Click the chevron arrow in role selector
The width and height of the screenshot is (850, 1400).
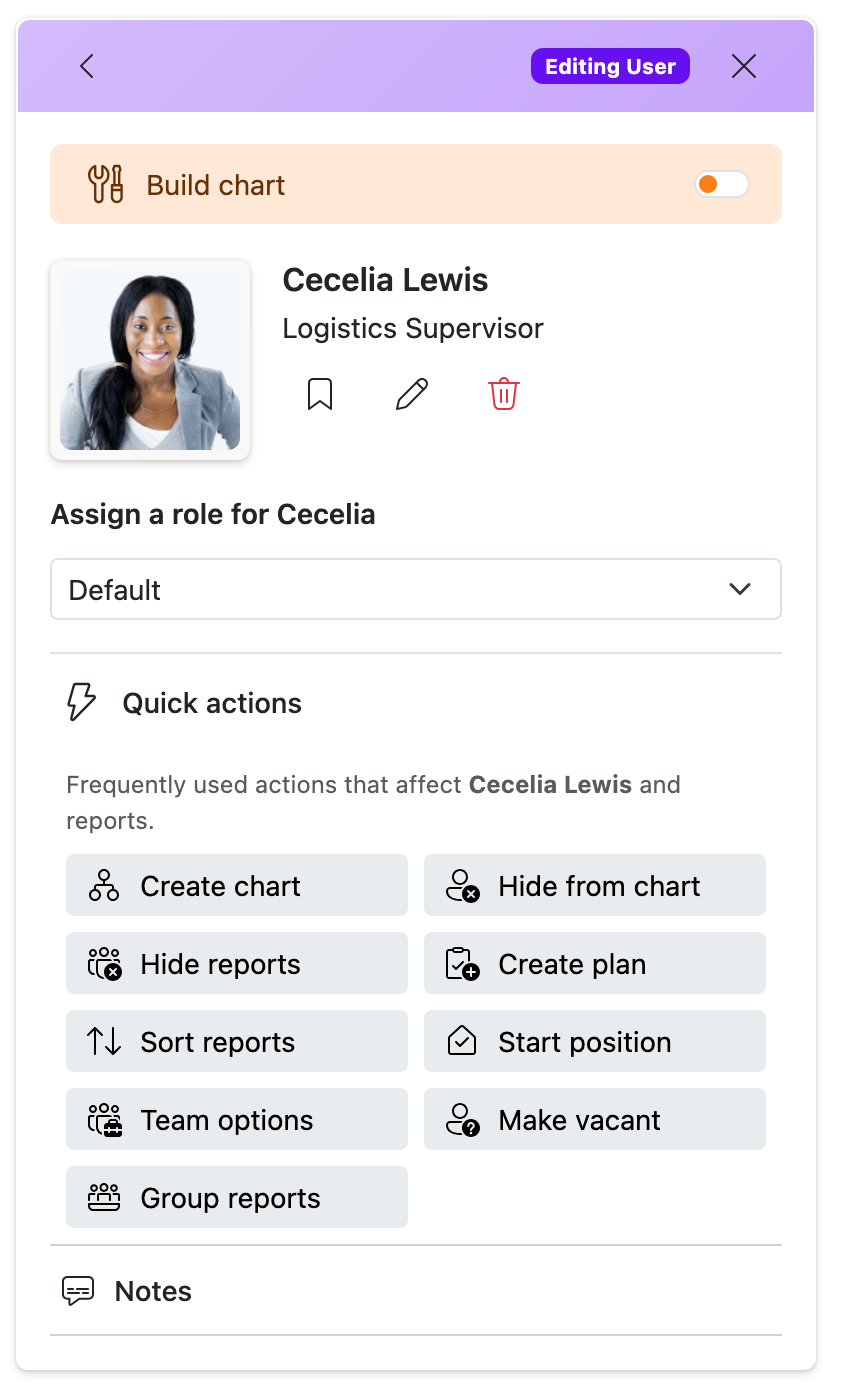point(740,589)
